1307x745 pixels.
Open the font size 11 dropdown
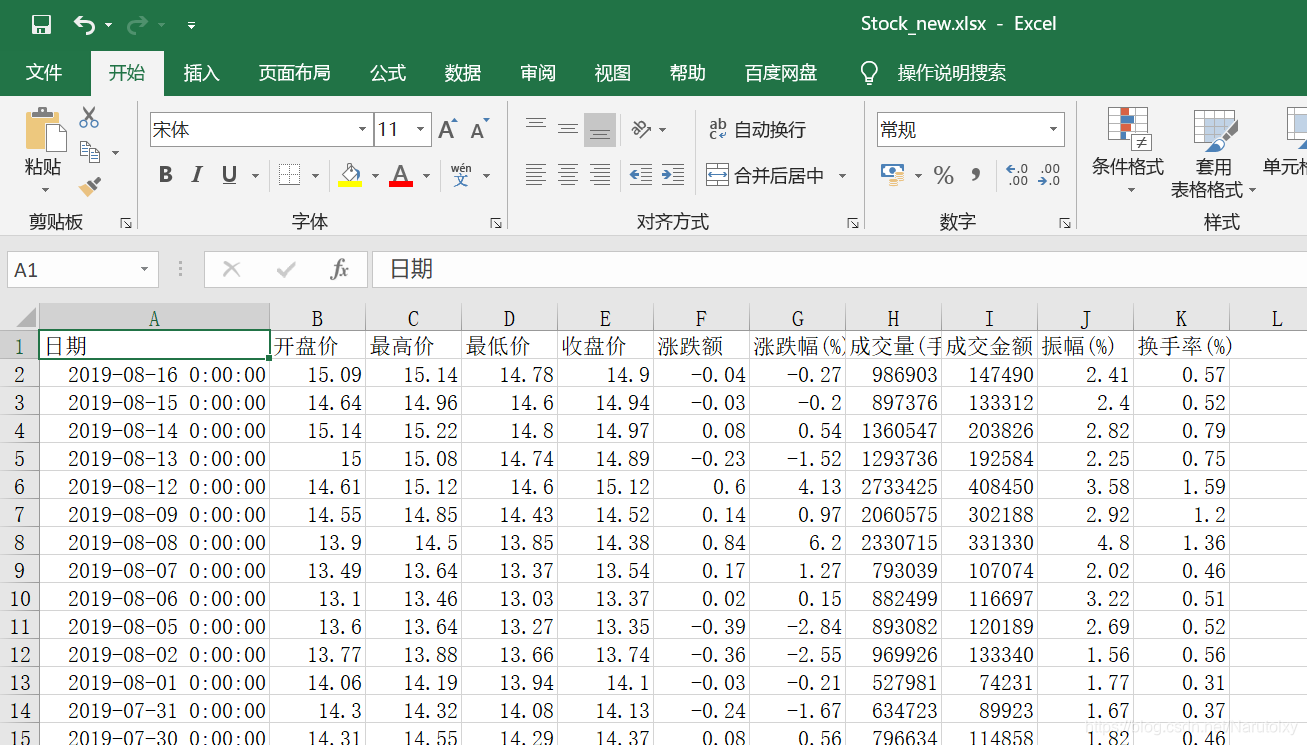[421, 130]
